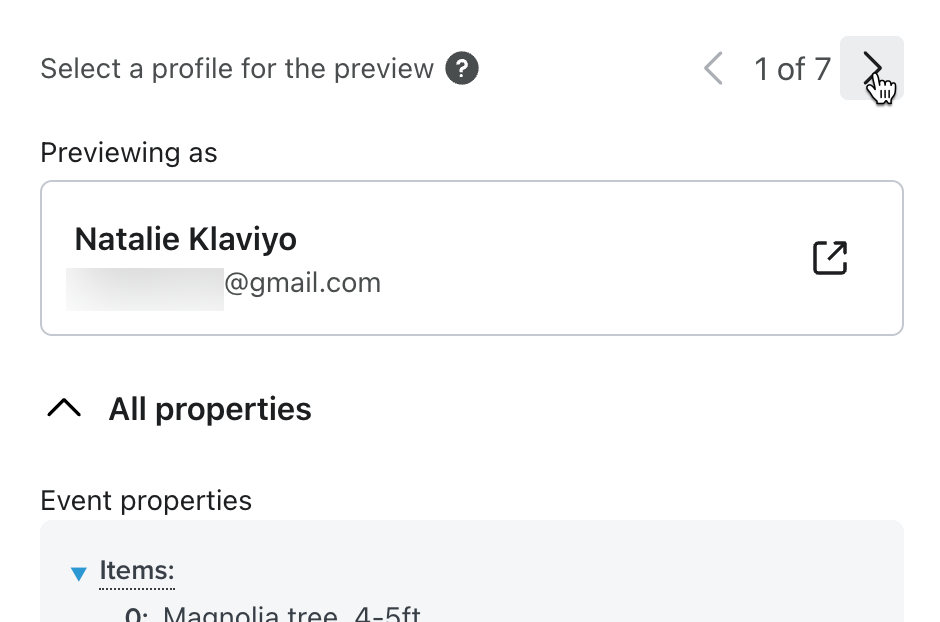
Task: Click the help question mark icon
Action: coord(462,69)
